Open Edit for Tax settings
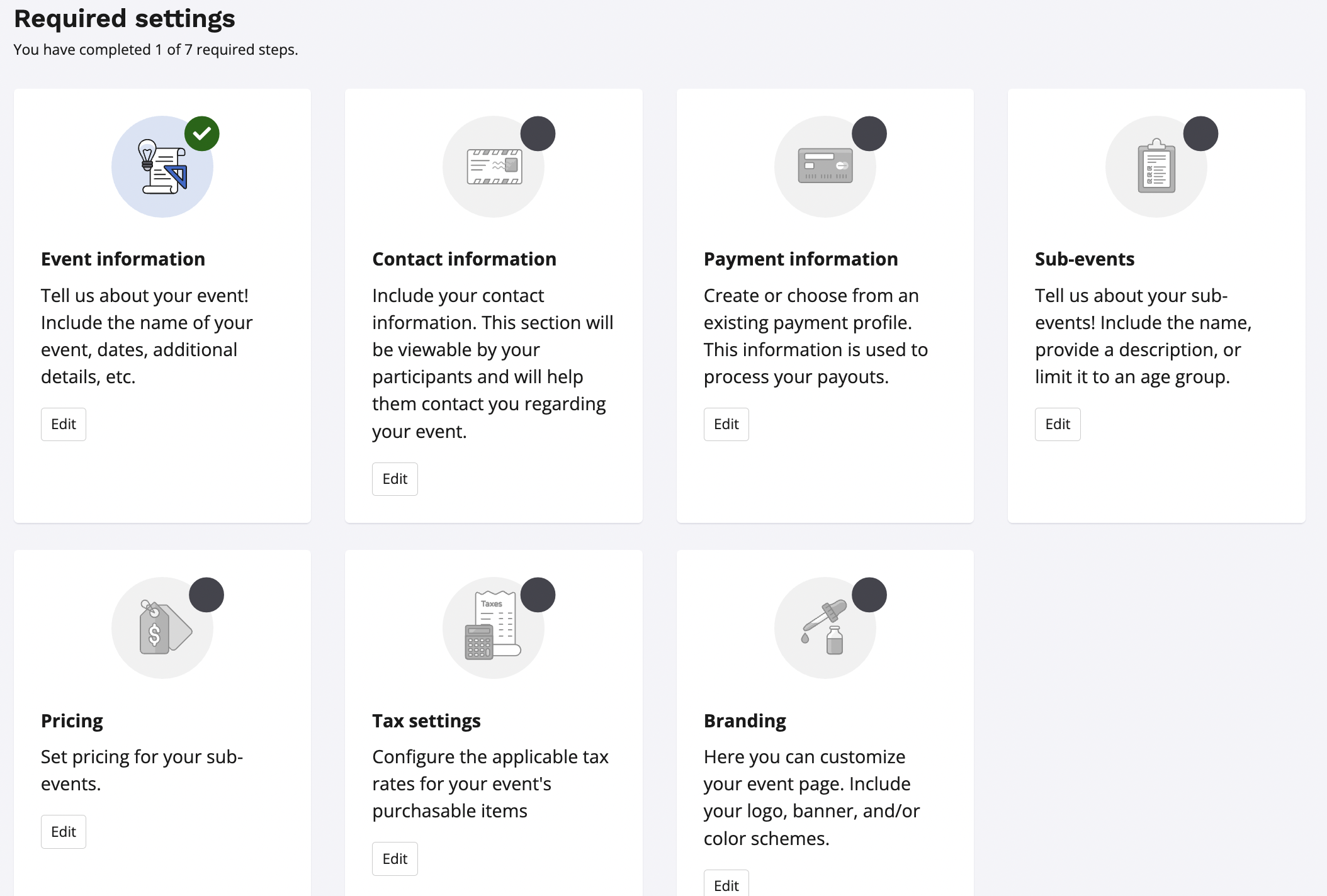This screenshot has width=1327, height=896. tap(395, 859)
